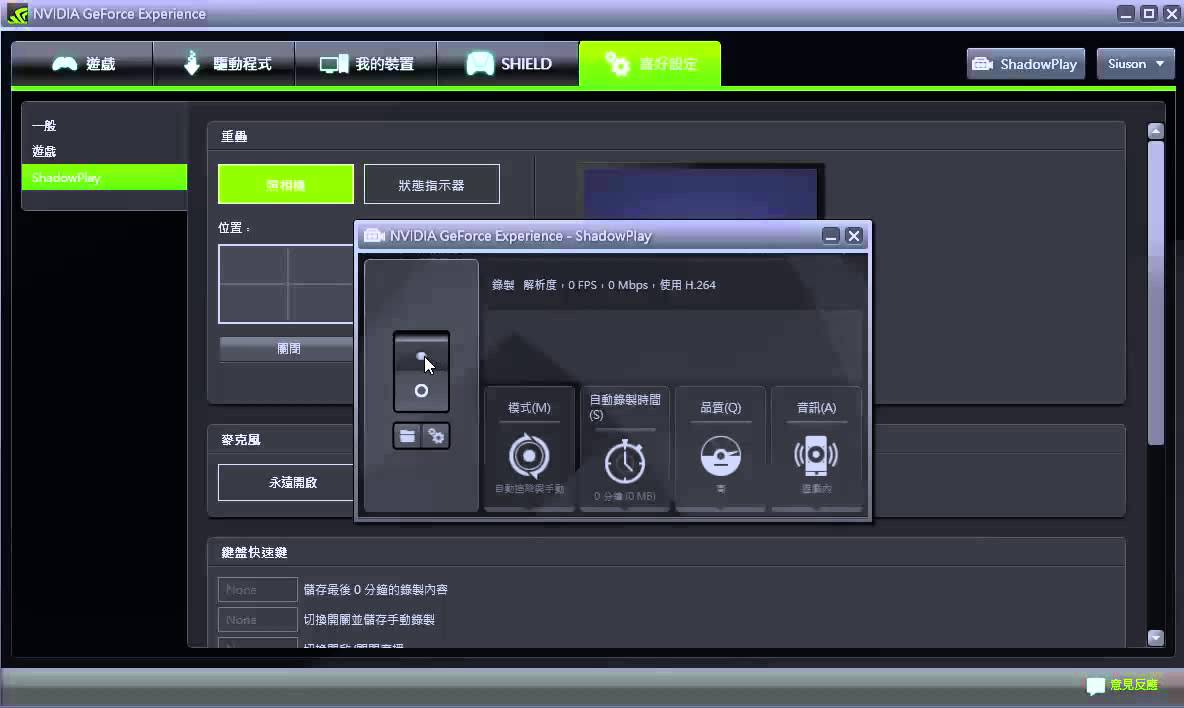Image resolution: width=1184 pixels, height=708 pixels.
Task: Click the first None hotkey field
Action: [x=257, y=589]
